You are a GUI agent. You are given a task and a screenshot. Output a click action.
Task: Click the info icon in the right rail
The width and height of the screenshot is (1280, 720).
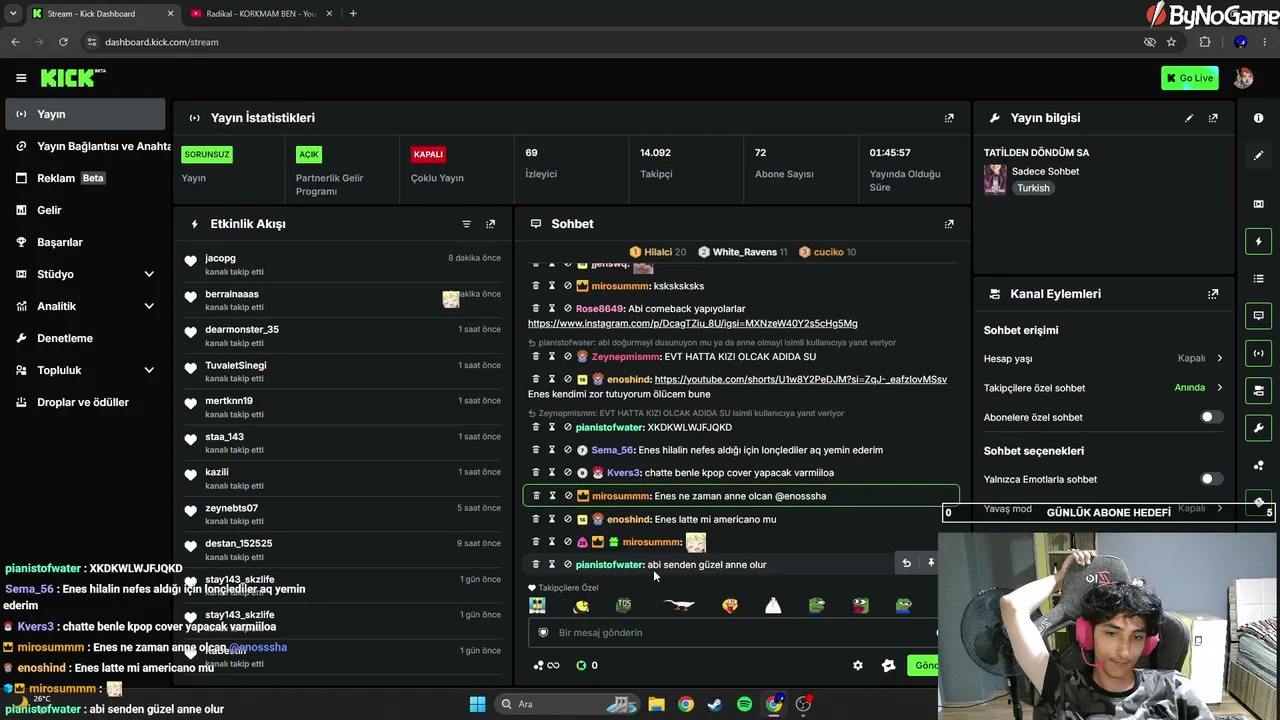(x=1258, y=118)
